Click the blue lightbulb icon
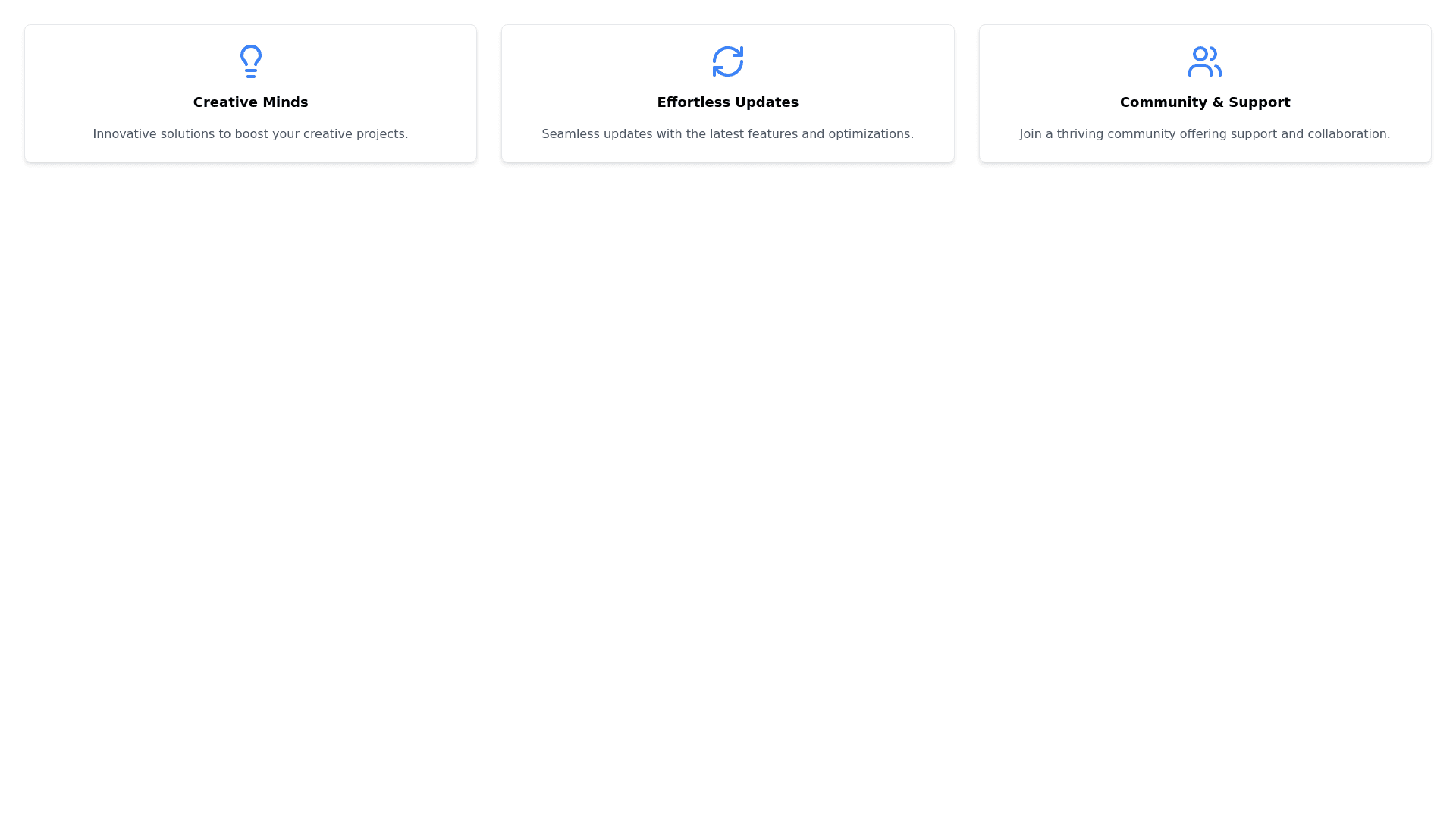 tap(250, 61)
